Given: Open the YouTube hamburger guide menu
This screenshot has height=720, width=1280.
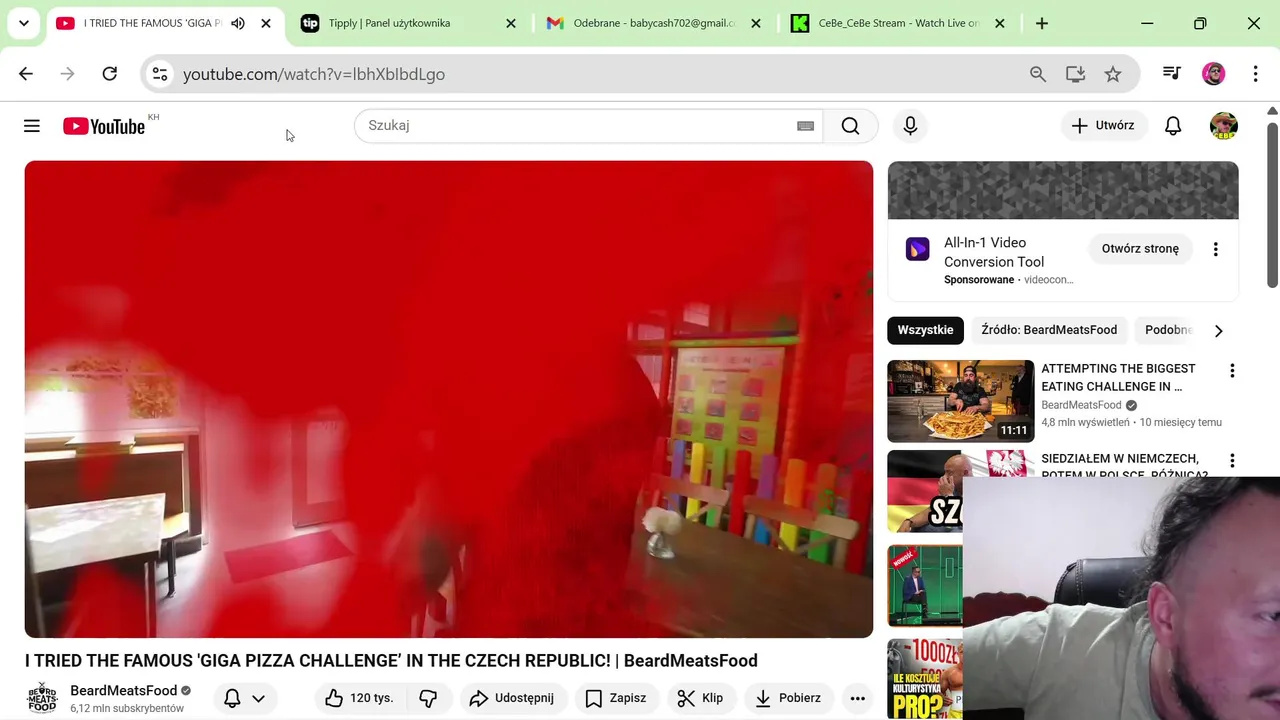Looking at the screenshot, I should pos(32,126).
